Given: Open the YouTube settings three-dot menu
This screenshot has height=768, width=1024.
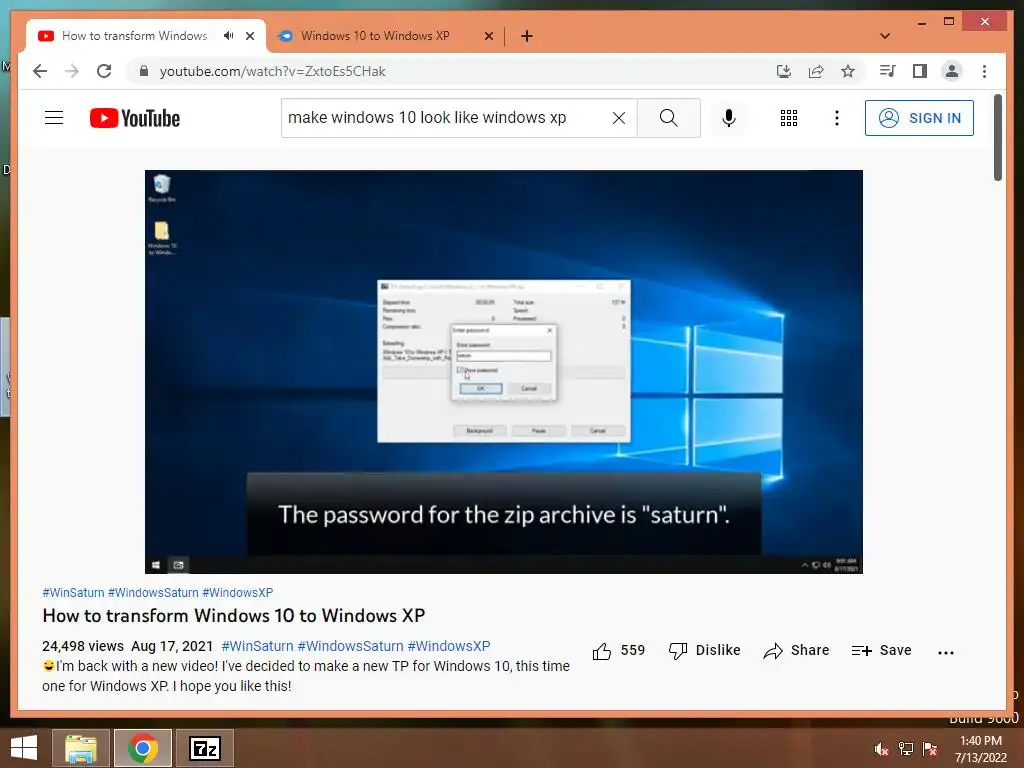Looking at the screenshot, I should point(837,118).
